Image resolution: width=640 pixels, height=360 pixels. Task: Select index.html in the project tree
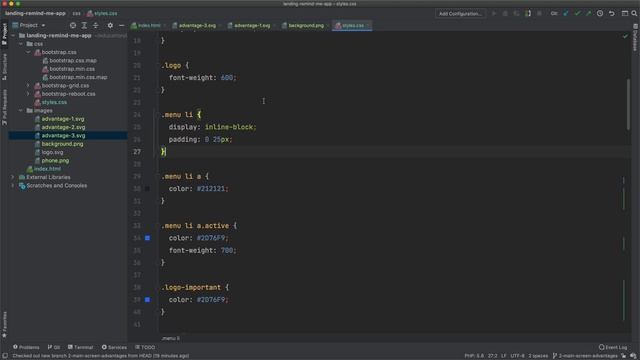coord(47,169)
